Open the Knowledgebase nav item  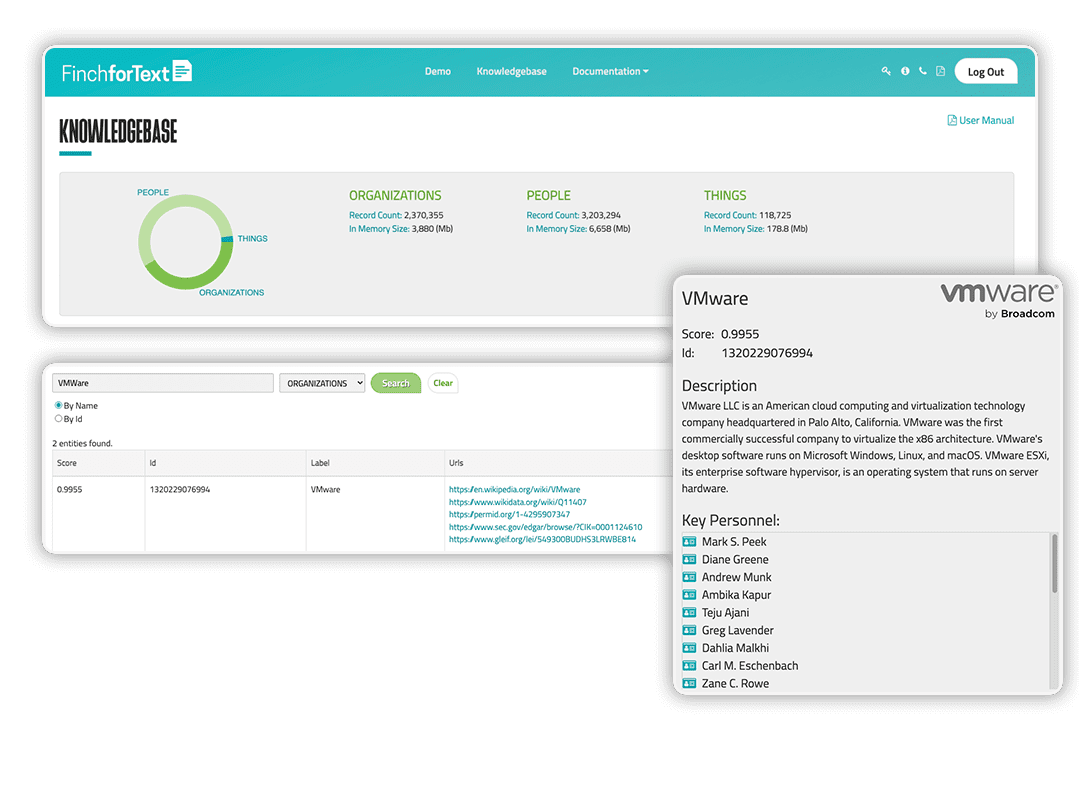click(x=512, y=71)
